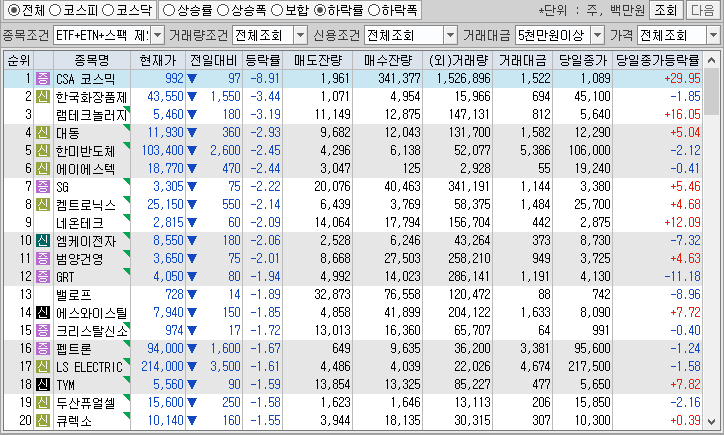Click the down arrow icon beside 214,000
Image resolution: width=724 pixels, height=435 pixels.
(x=192, y=367)
